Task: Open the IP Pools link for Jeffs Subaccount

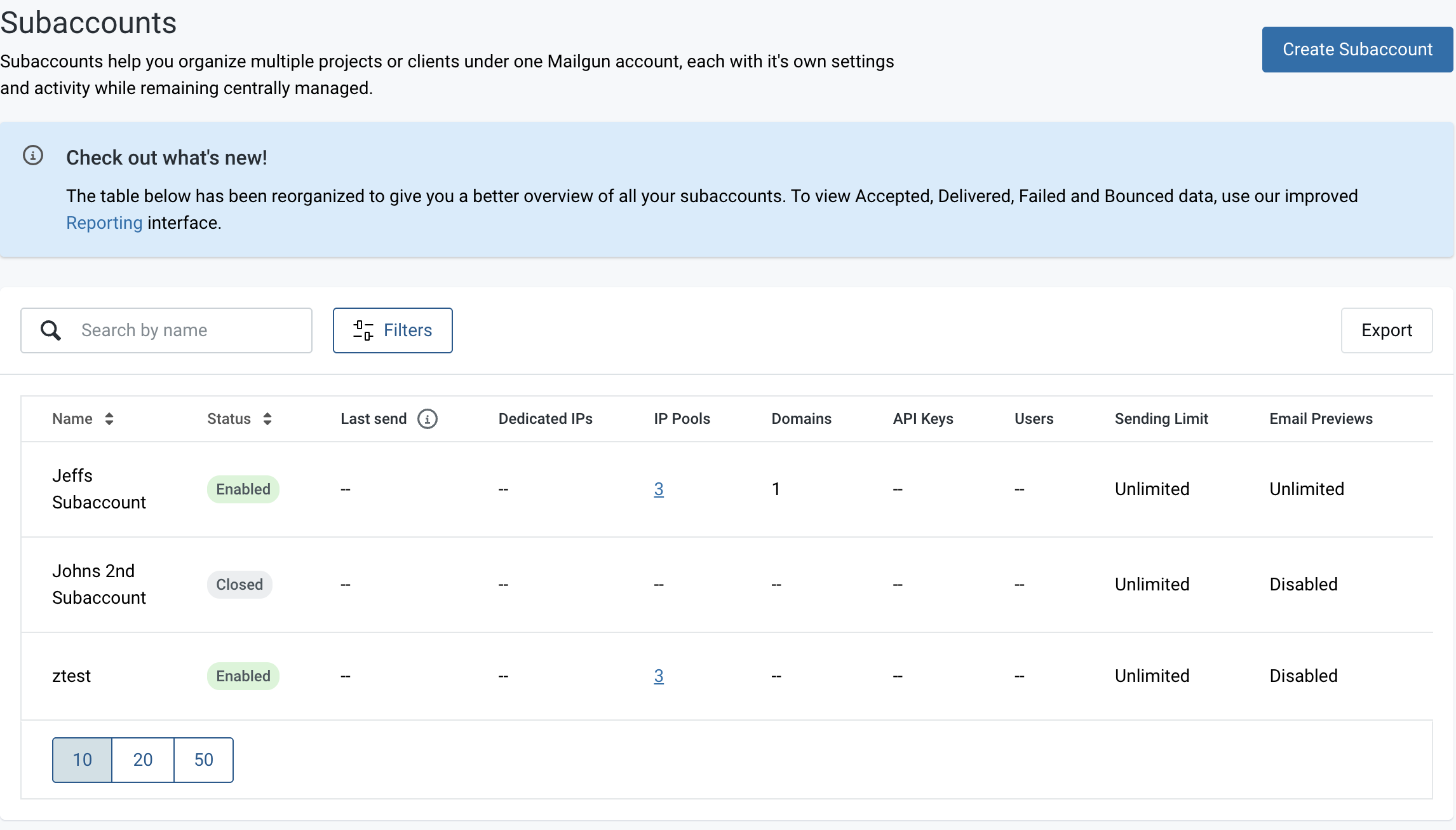Action: (x=659, y=489)
